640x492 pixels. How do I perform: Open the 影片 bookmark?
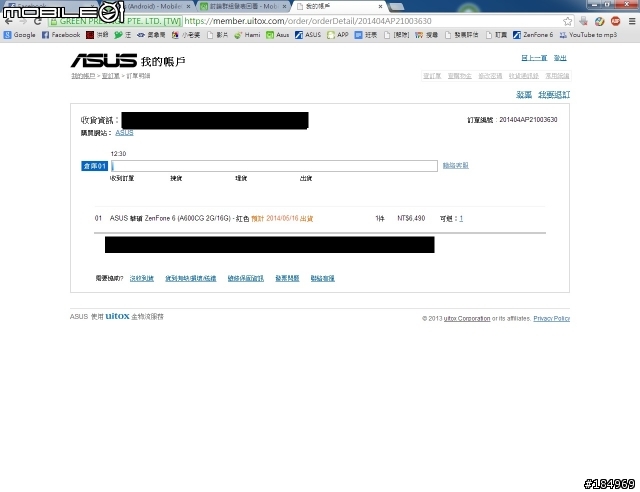(218, 35)
